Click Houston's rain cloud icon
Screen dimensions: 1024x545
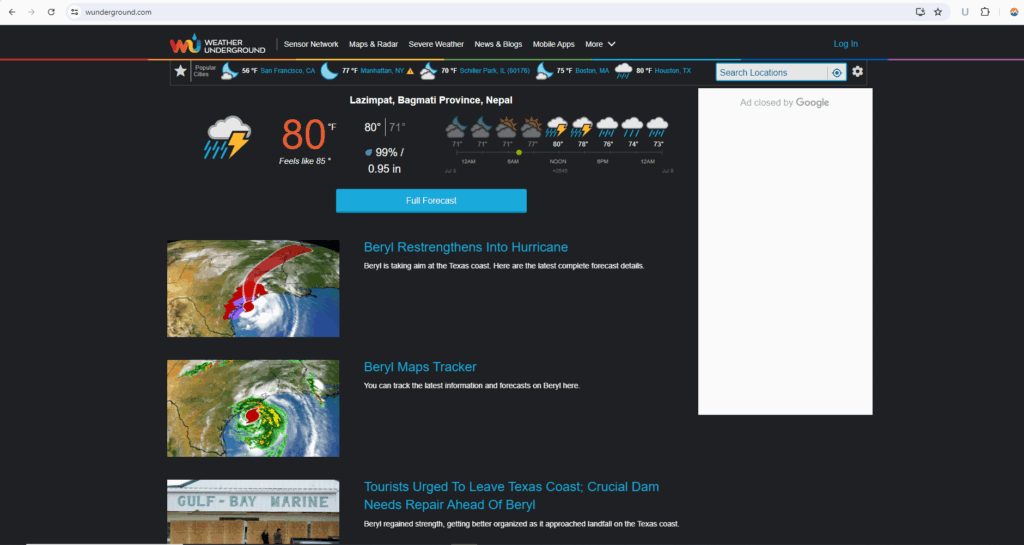[x=623, y=71]
